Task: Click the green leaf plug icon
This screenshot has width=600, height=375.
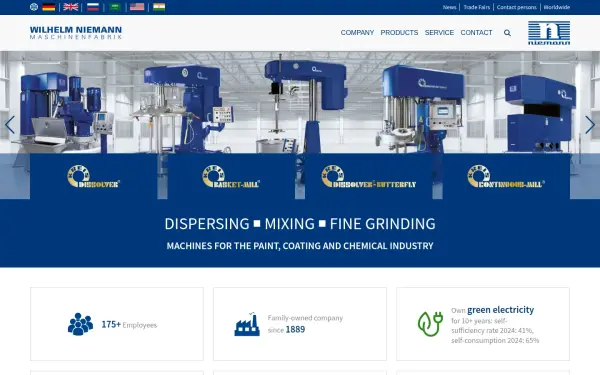Action: [430, 324]
